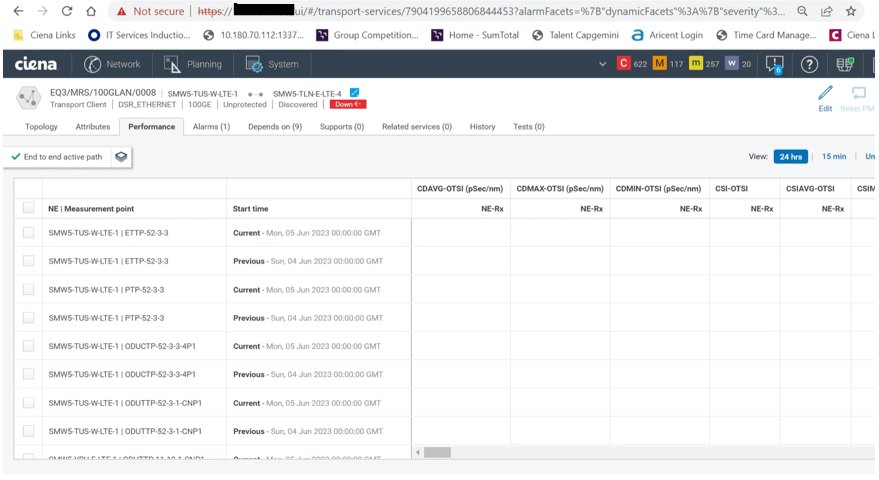Switch to the Alarms (1) tab
Image resolution: width=879 pixels, height=480 pixels.
[211, 127]
